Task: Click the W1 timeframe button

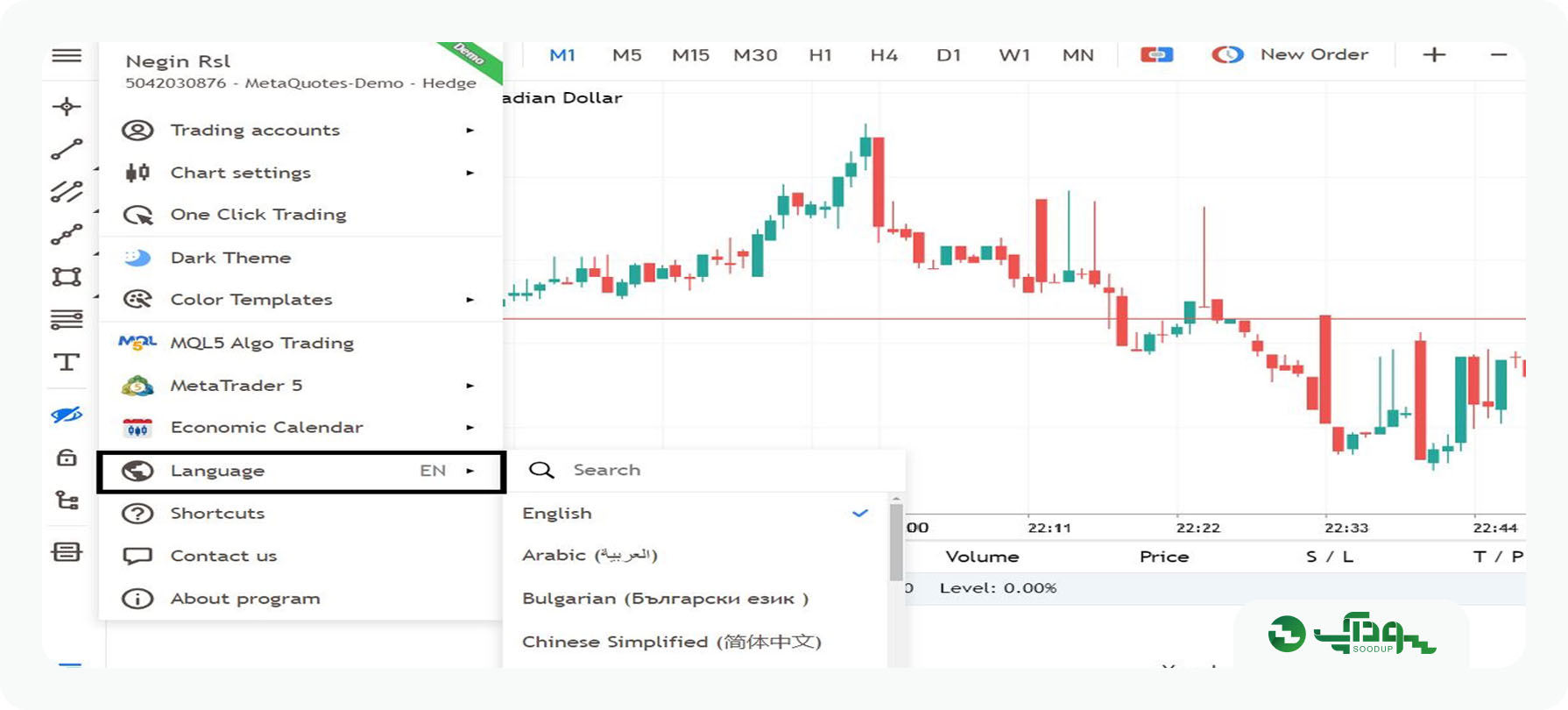Action: point(1014,55)
